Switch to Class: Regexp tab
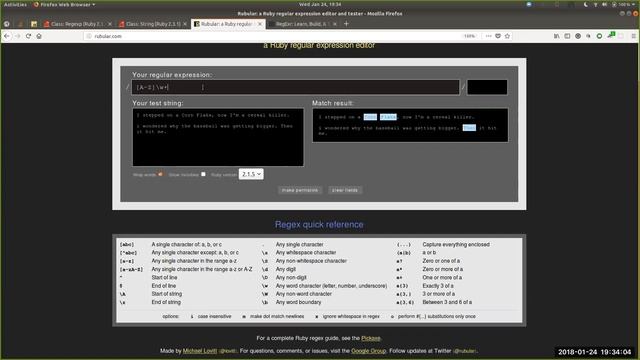Image resolution: width=640 pixels, height=360 pixels. coord(78,24)
